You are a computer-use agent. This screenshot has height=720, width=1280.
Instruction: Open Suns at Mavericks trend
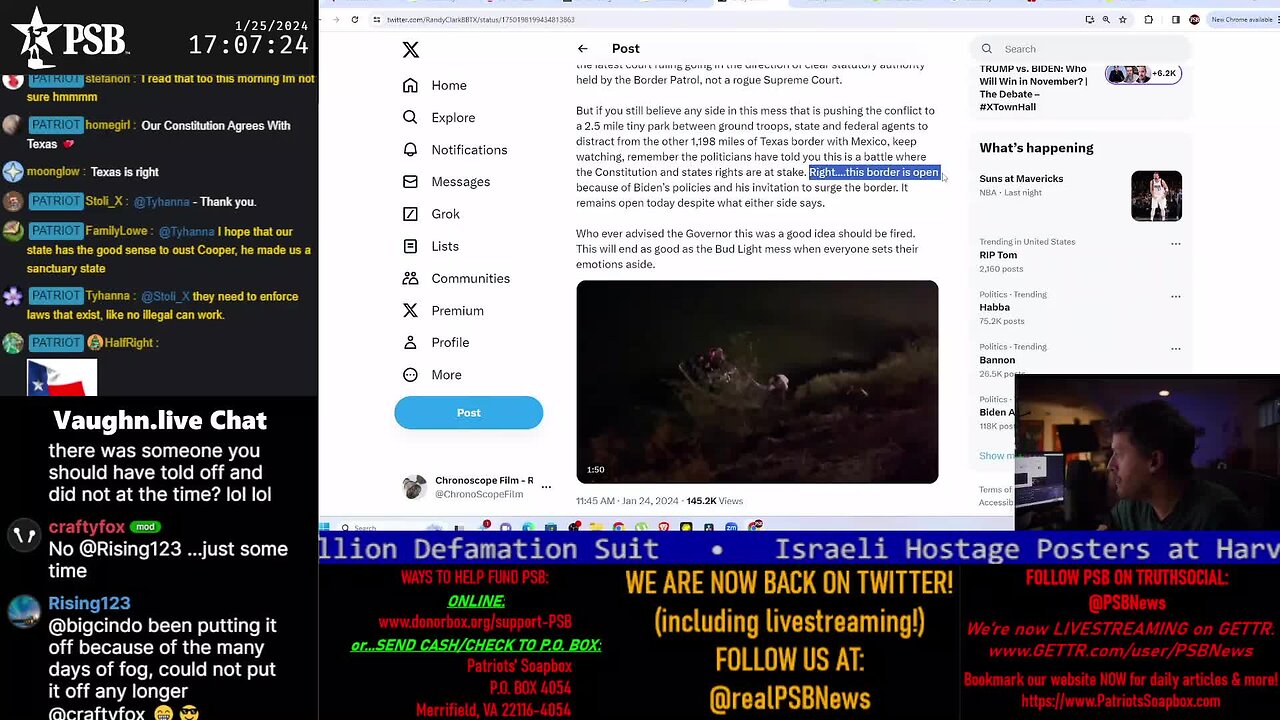(1021, 179)
